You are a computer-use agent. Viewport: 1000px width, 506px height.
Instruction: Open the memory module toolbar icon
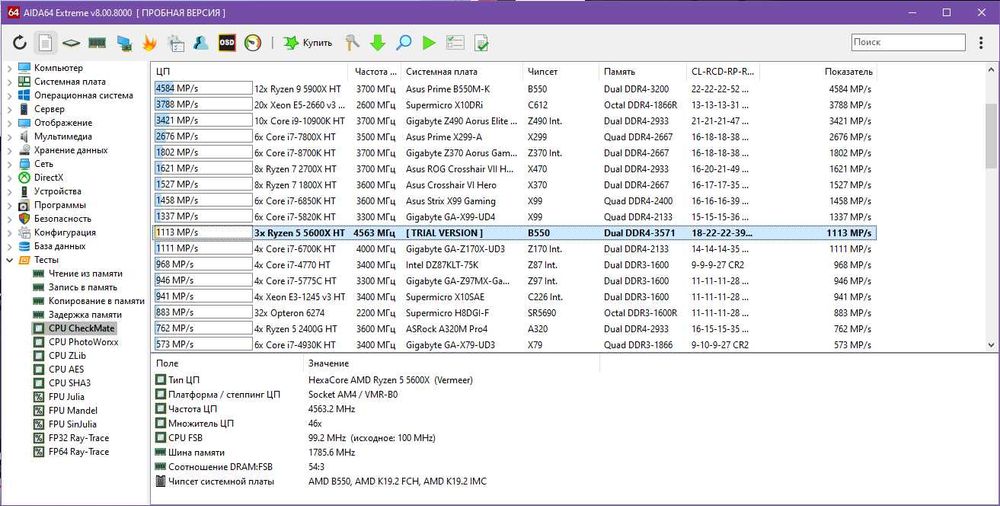(x=97, y=43)
